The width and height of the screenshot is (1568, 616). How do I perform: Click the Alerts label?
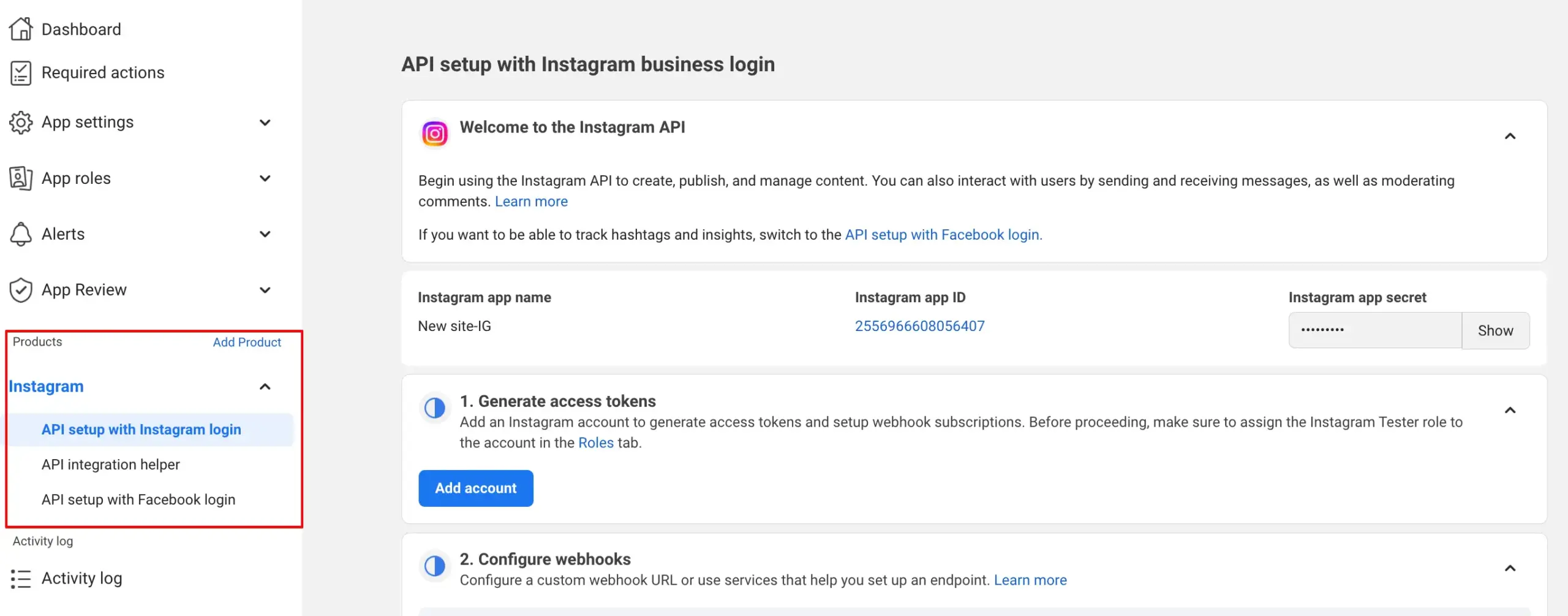[63, 234]
